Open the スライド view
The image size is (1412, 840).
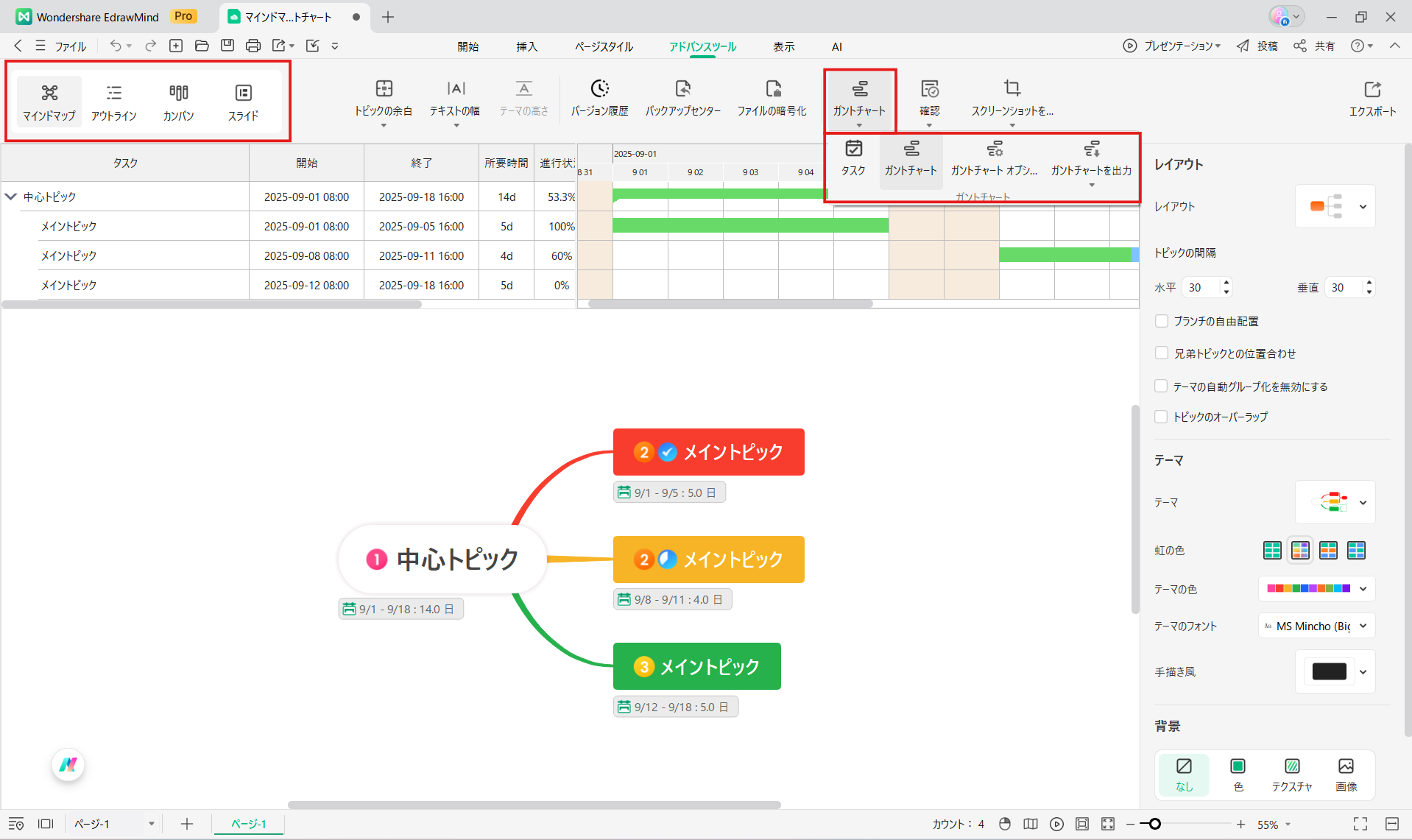point(243,101)
